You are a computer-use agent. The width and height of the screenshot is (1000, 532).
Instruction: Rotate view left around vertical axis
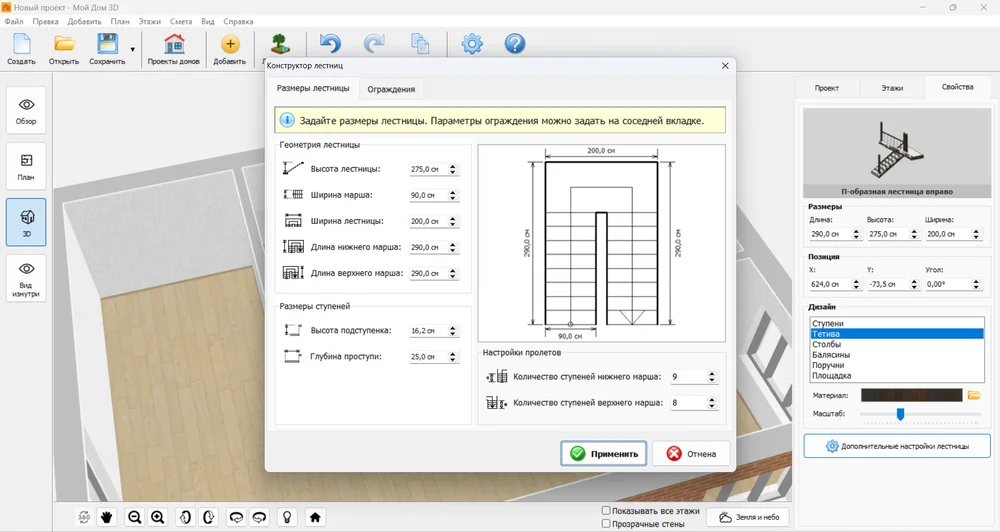tap(185, 517)
